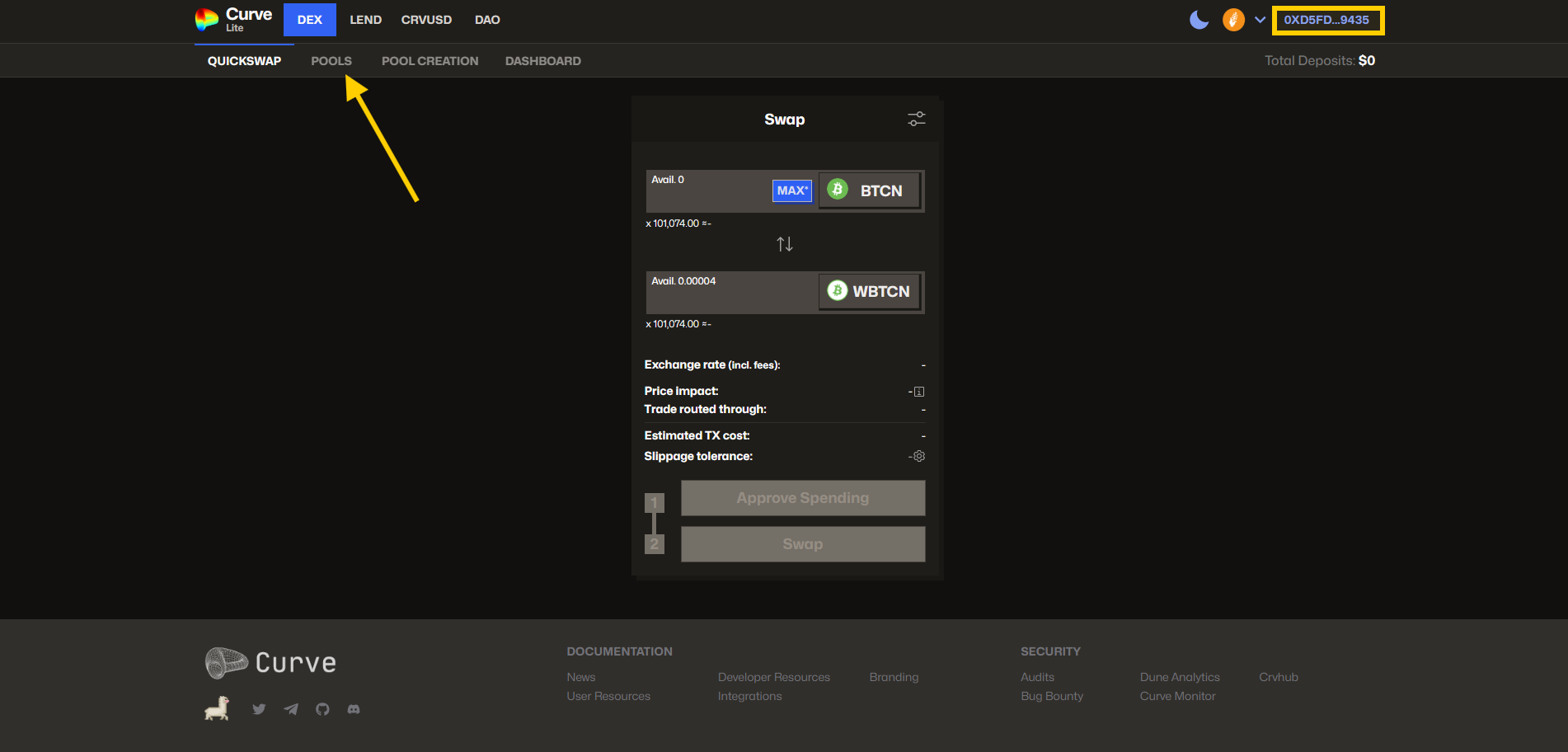The height and width of the screenshot is (752, 1568).
Task: Open the User Resources link
Action: coord(608,696)
